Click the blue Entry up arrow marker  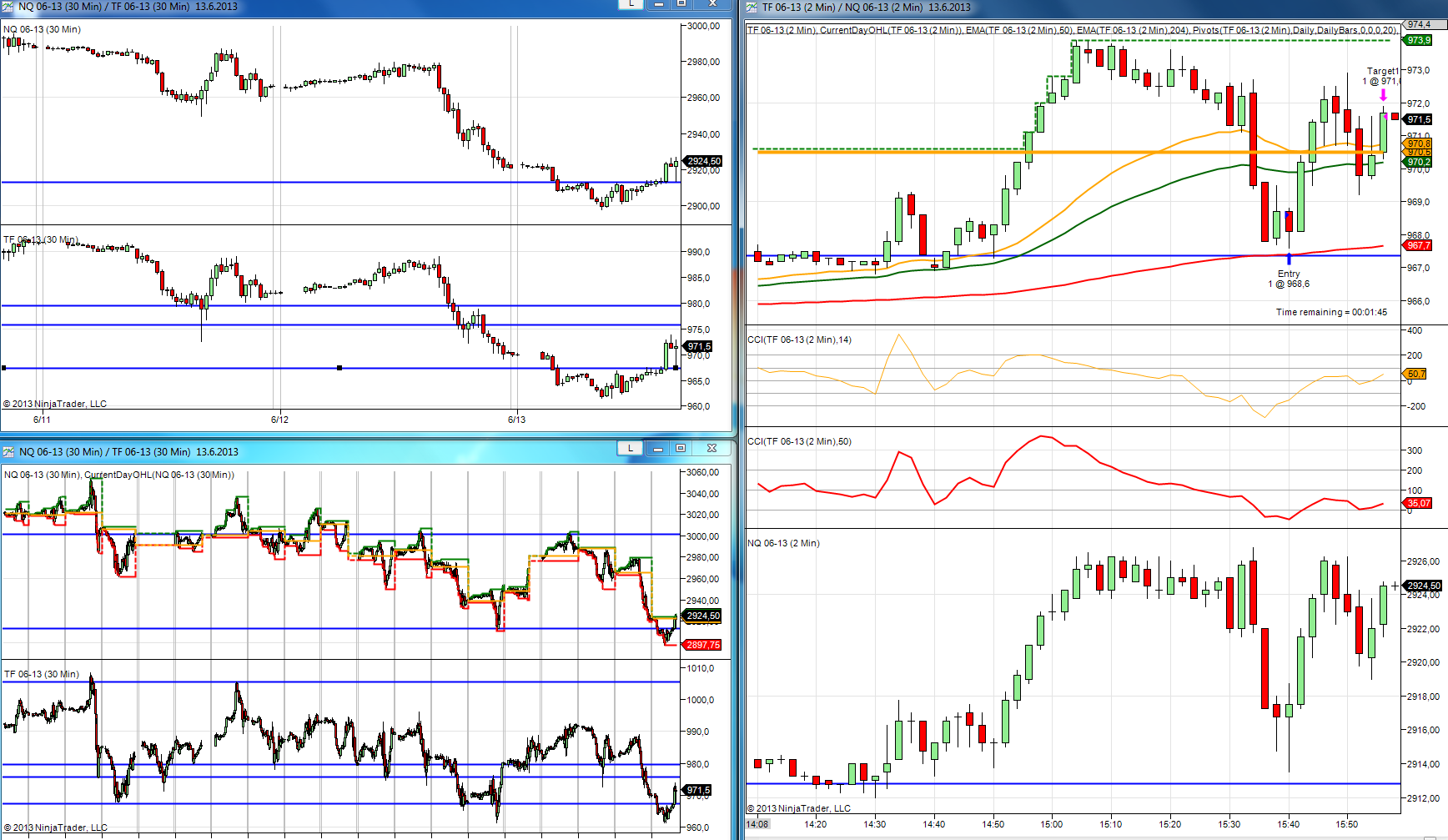coord(1289,259)
